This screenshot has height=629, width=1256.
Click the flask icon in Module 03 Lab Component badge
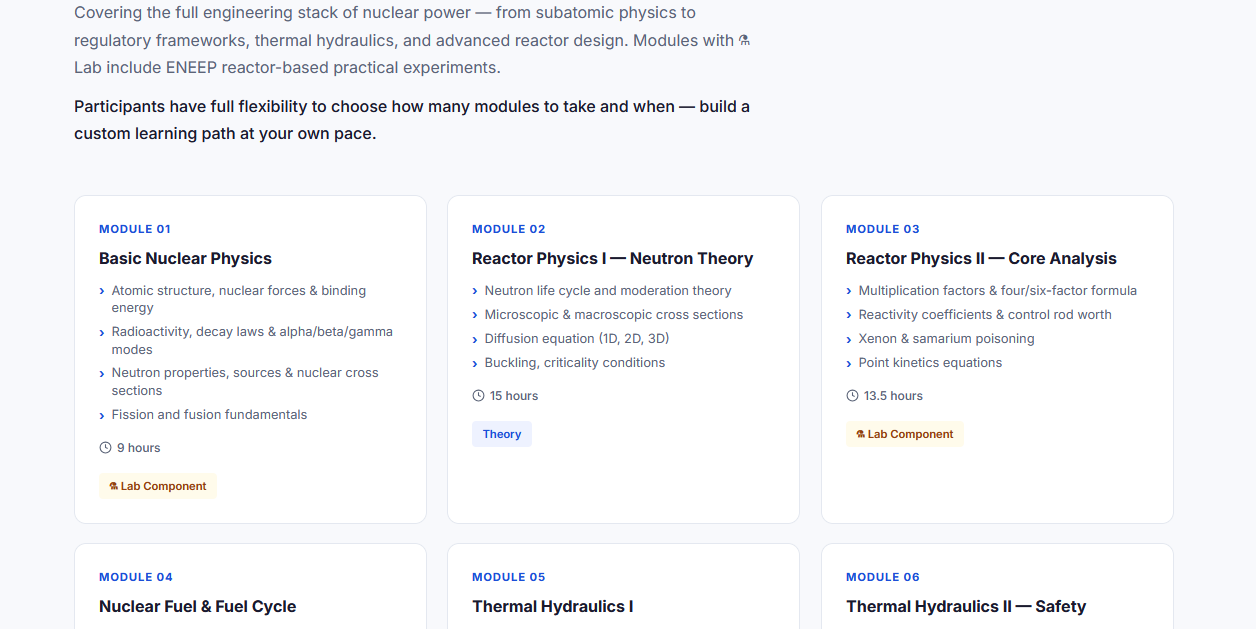(861, 435)
